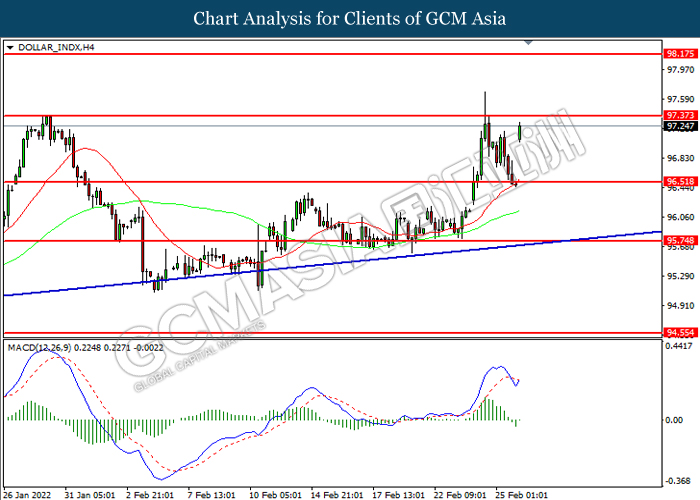This screenshot has width=700, height=500.
Task: Click the 94.554 support price label
Action: [680, 333]
